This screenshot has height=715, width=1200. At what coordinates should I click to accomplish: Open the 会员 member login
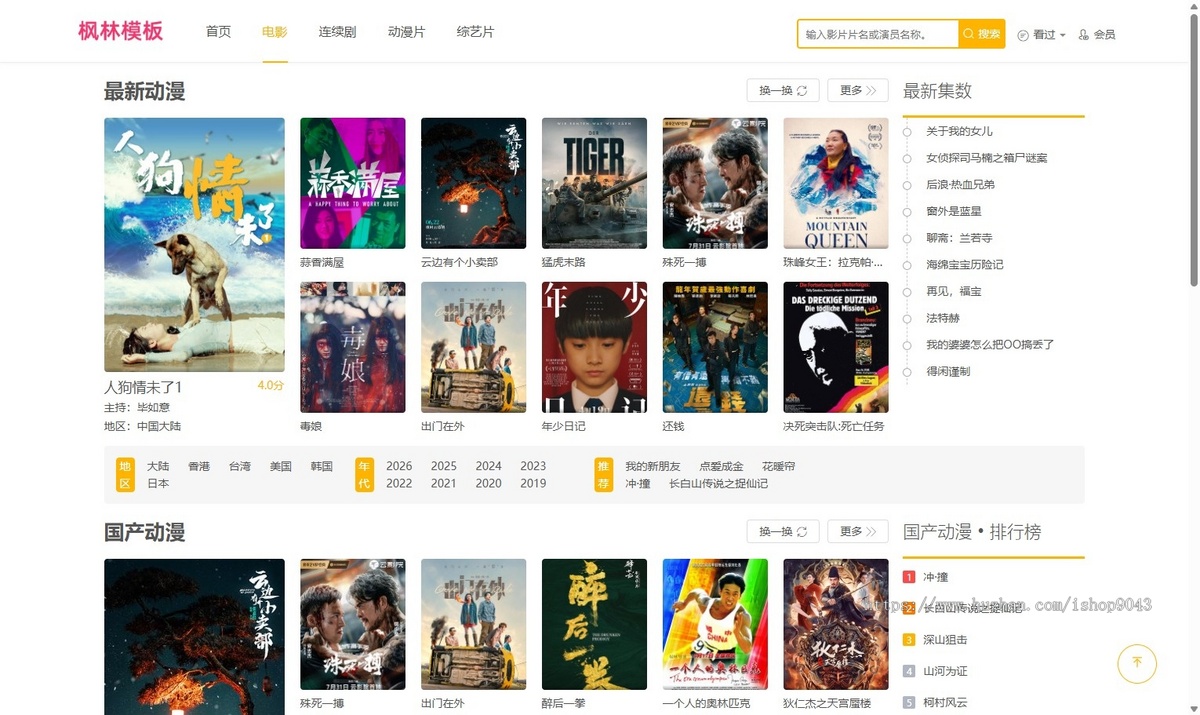tap(1097, 34)
